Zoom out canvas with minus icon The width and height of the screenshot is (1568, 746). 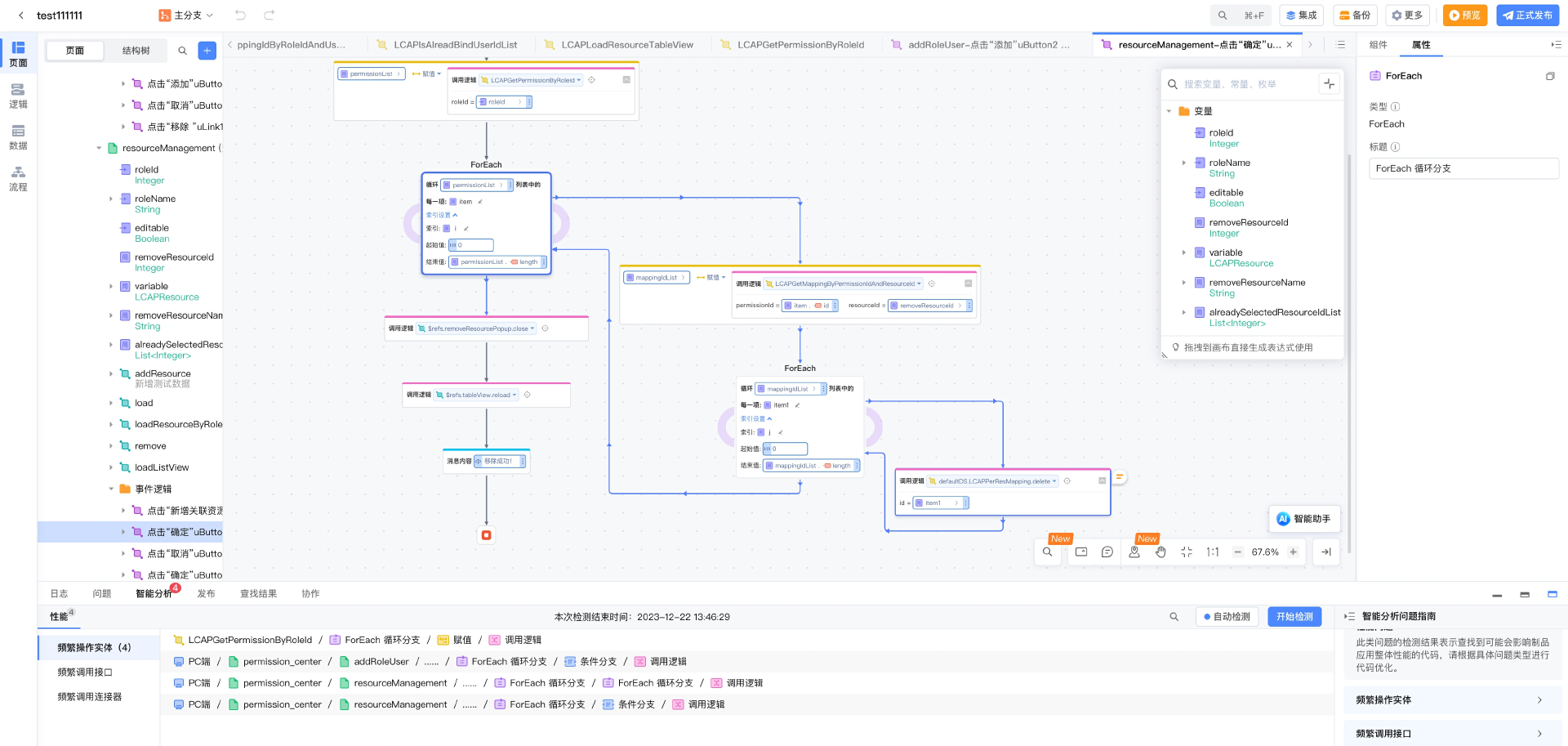(x=1237, y=552)
